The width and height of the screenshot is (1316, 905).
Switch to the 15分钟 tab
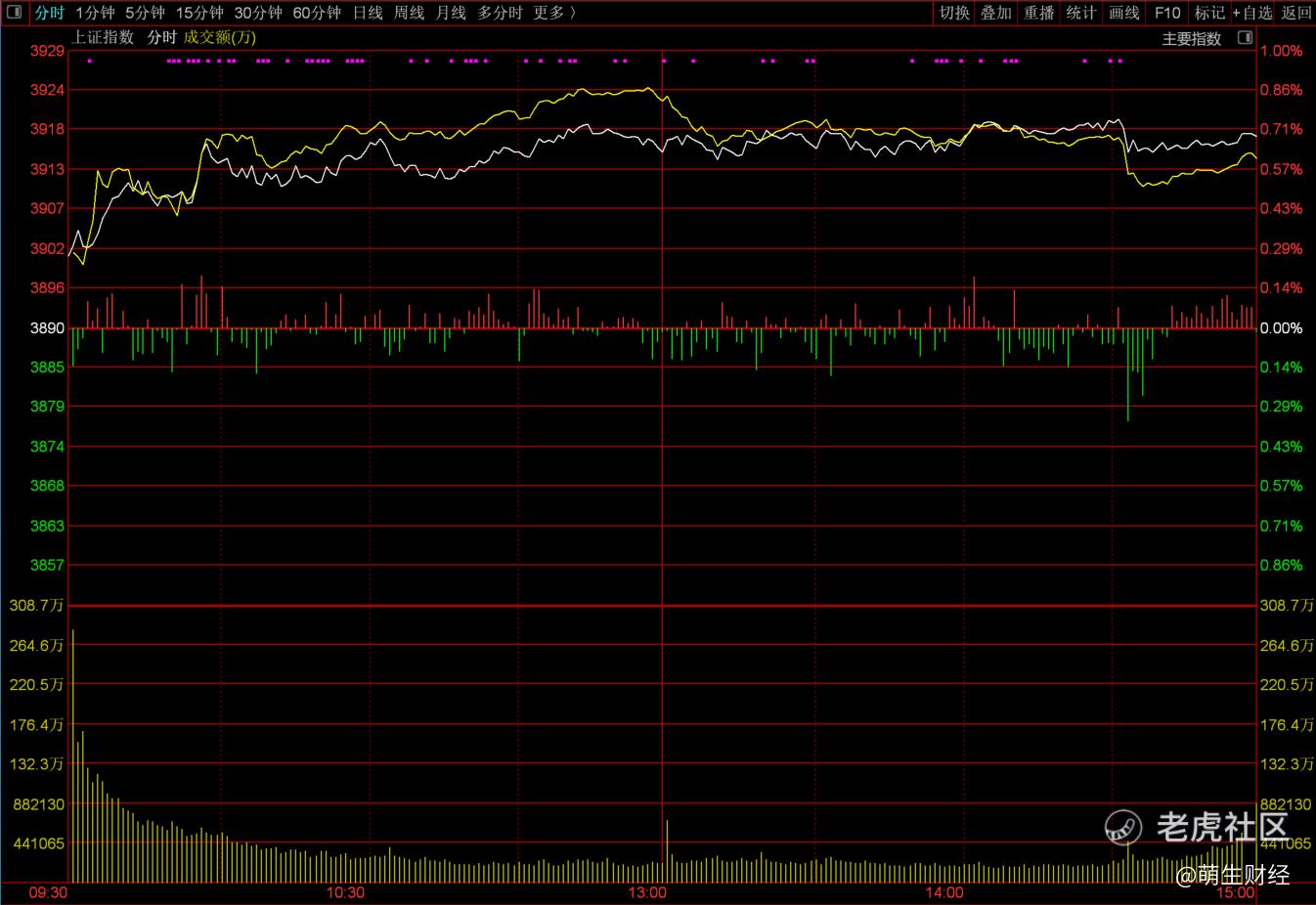[x=199, y=13]
